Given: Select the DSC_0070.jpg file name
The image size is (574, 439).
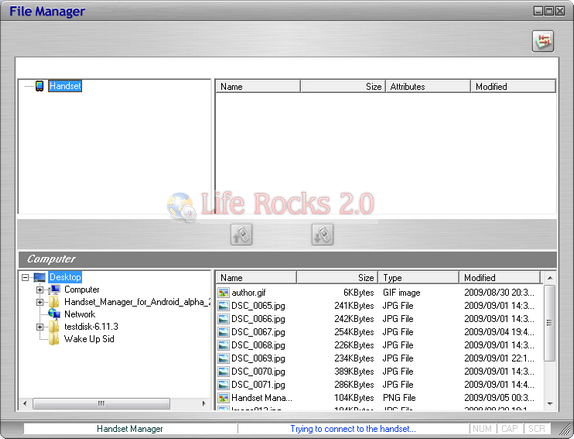Looking at the screenshot, I should point(258,372).
